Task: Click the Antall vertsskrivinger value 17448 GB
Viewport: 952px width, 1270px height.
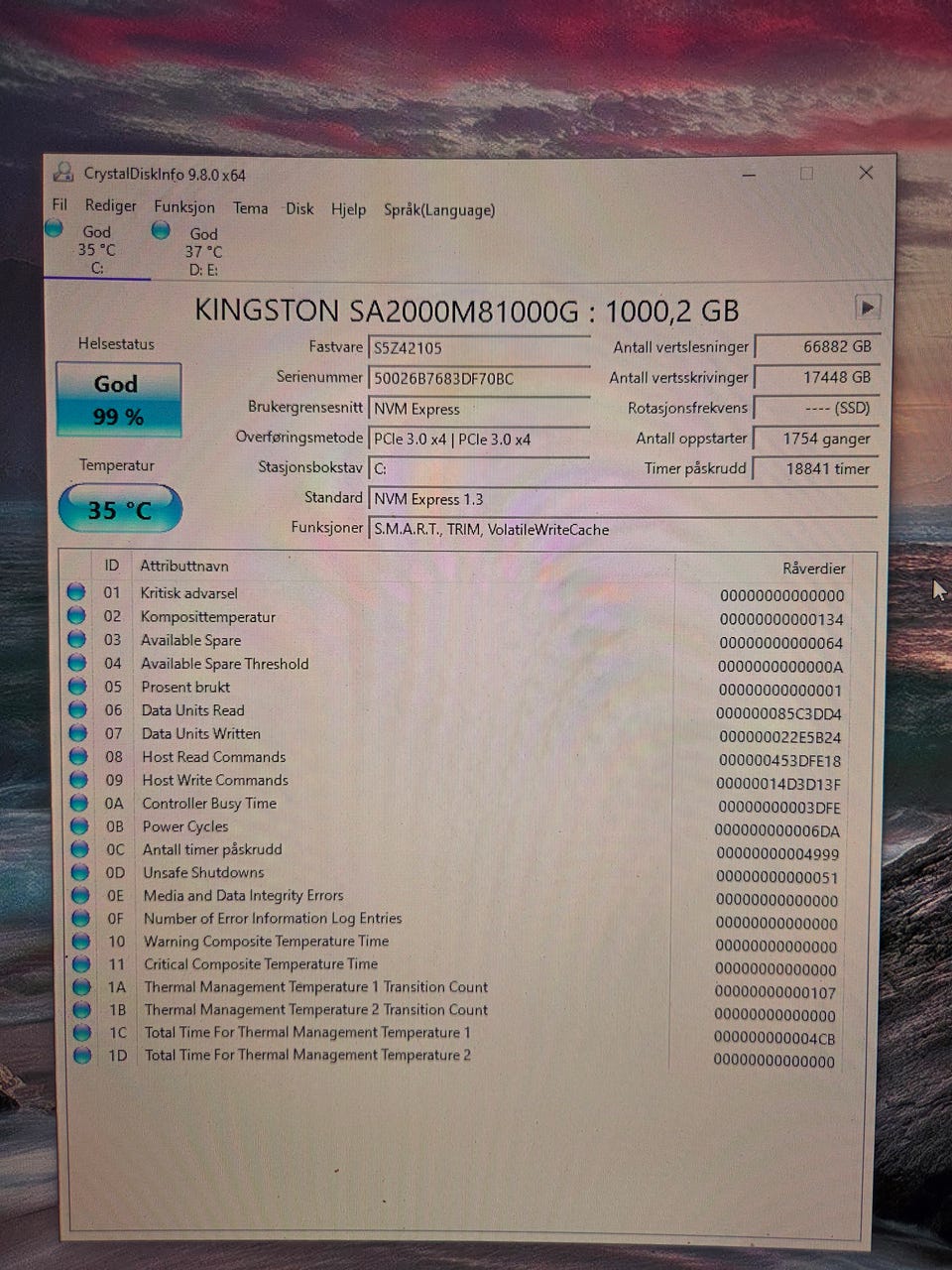Action: pyautogui.click(x=816, y=377)
